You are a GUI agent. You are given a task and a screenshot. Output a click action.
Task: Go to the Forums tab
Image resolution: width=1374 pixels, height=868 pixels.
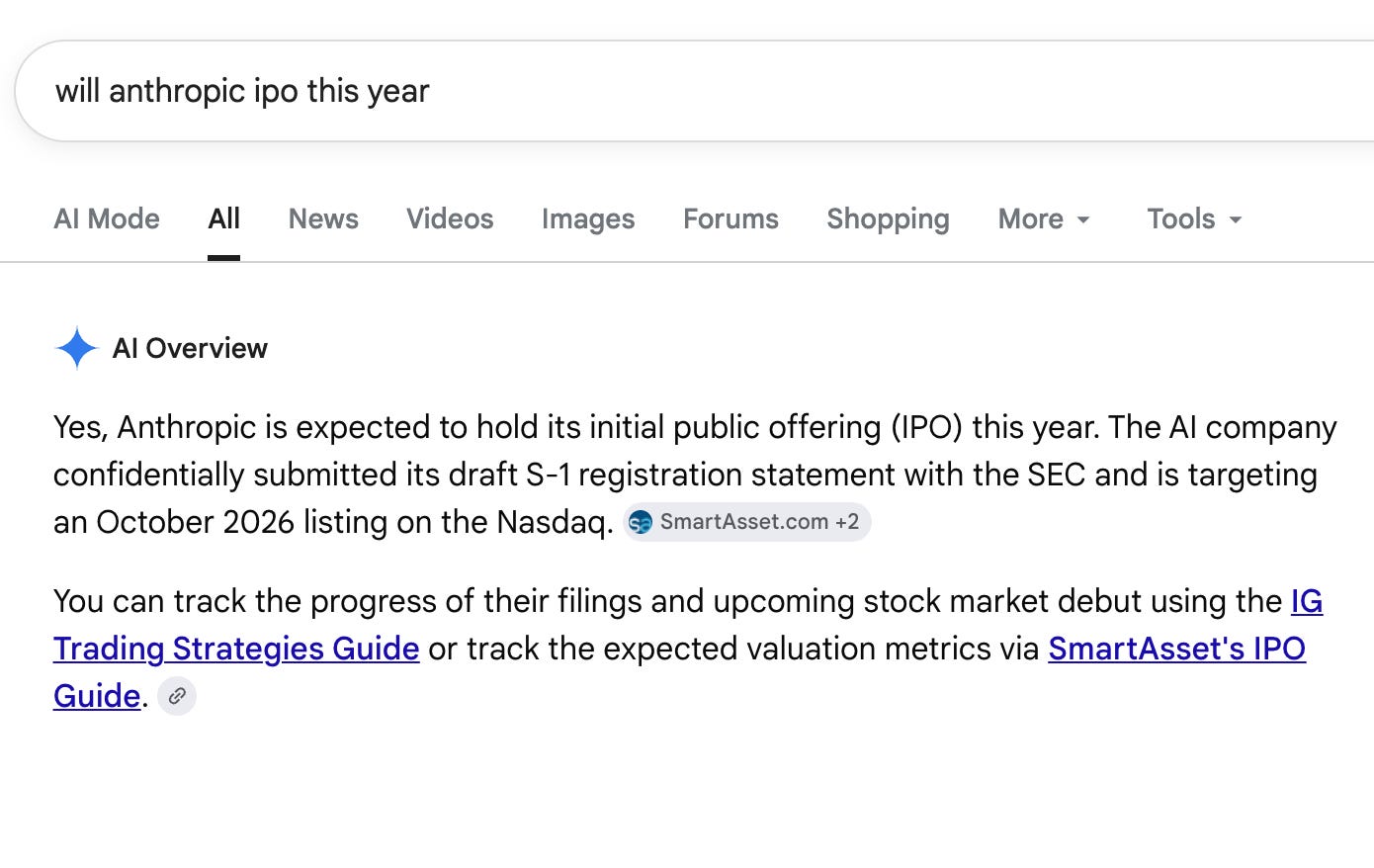730,218
